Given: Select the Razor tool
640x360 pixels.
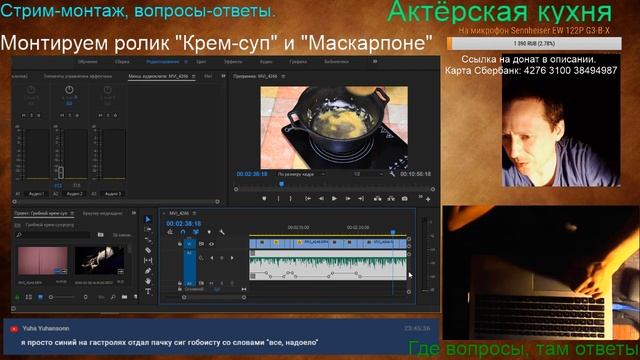Looking at the screenshot, I should 148,250.
